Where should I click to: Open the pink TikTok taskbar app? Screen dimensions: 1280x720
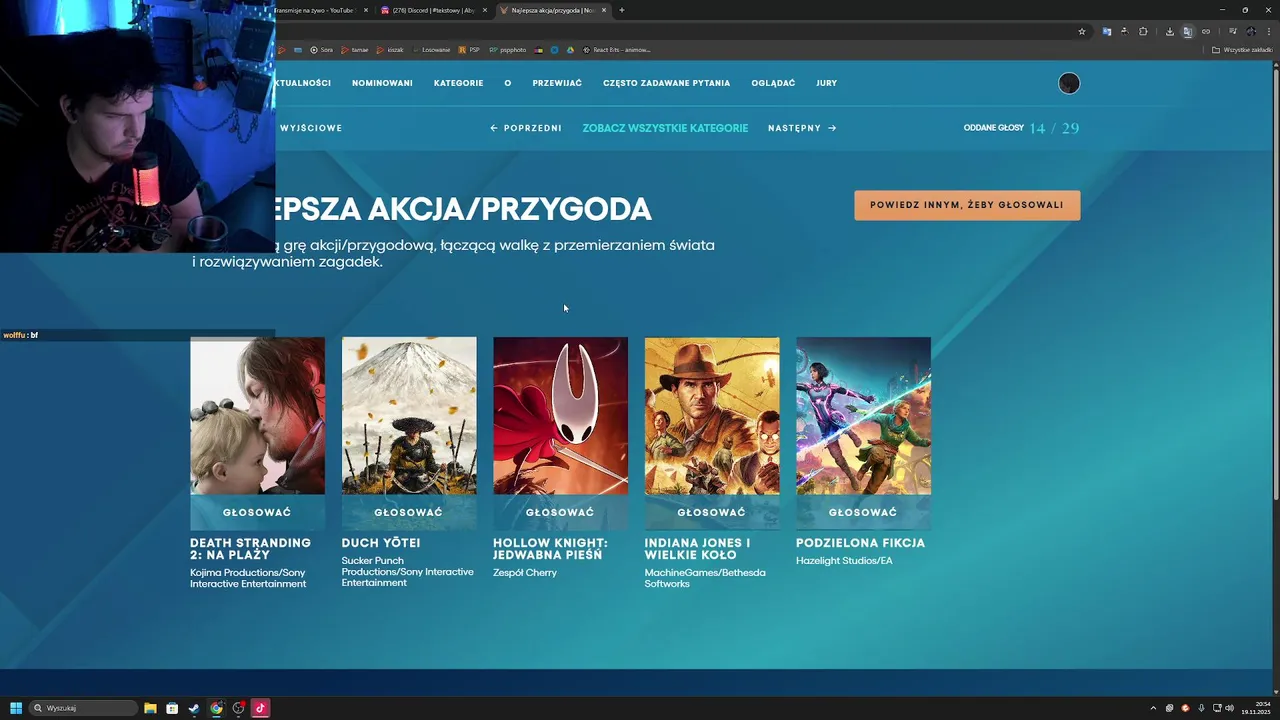click(260, 708)
